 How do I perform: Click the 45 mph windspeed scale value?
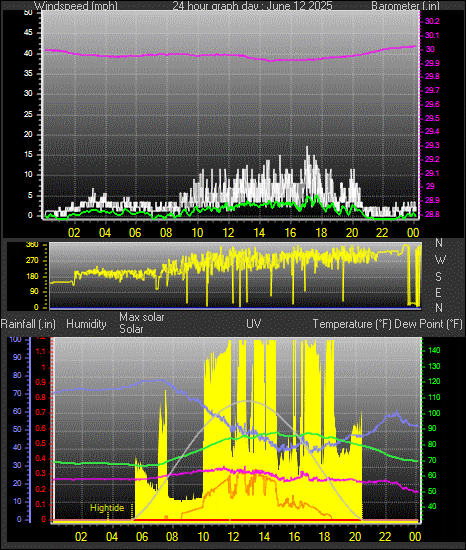pos(28,33)
